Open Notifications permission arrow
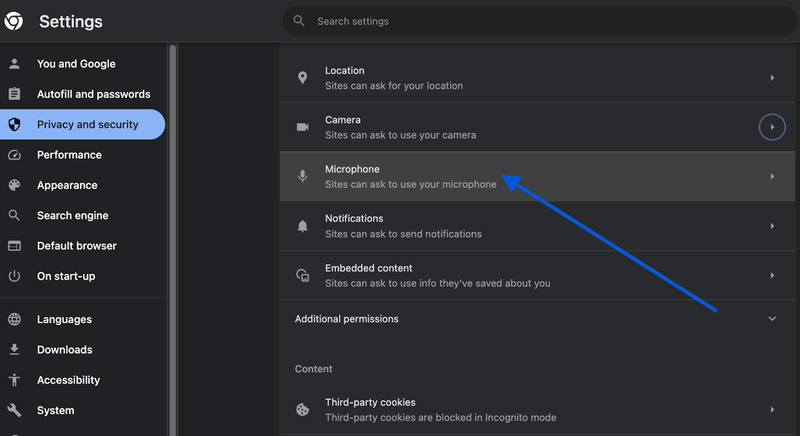Screen dimensions: 800x436 (x=772, y=225)
